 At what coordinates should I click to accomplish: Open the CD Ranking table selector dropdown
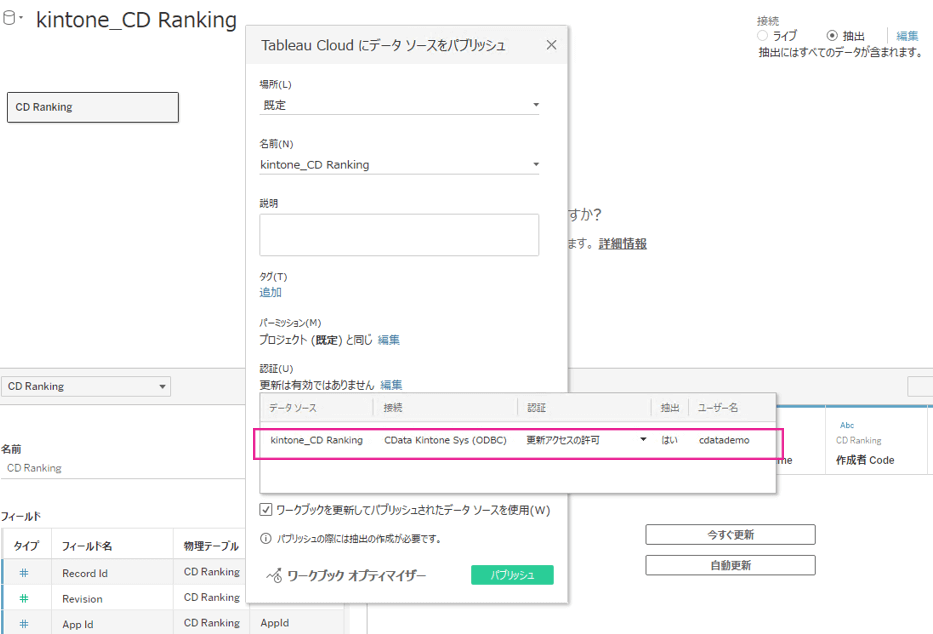86,387
